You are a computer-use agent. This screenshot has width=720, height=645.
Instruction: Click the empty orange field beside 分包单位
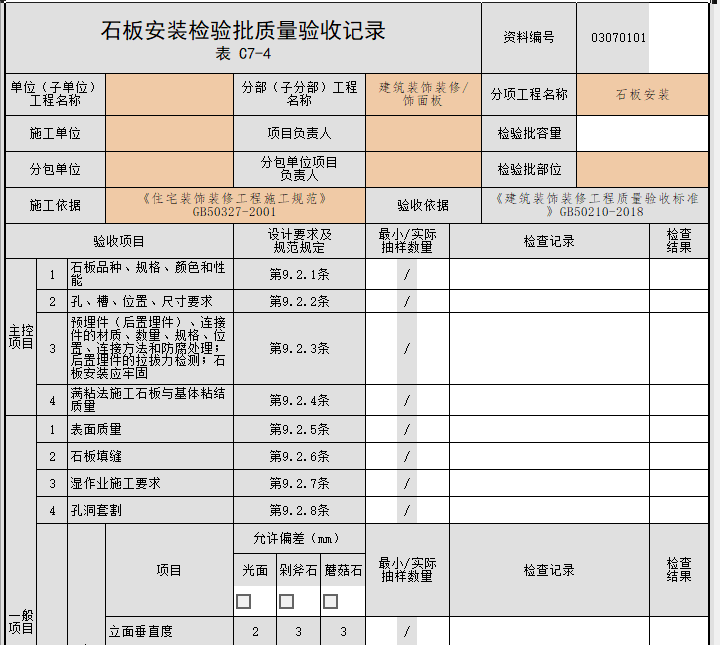[x=169, y=169]
